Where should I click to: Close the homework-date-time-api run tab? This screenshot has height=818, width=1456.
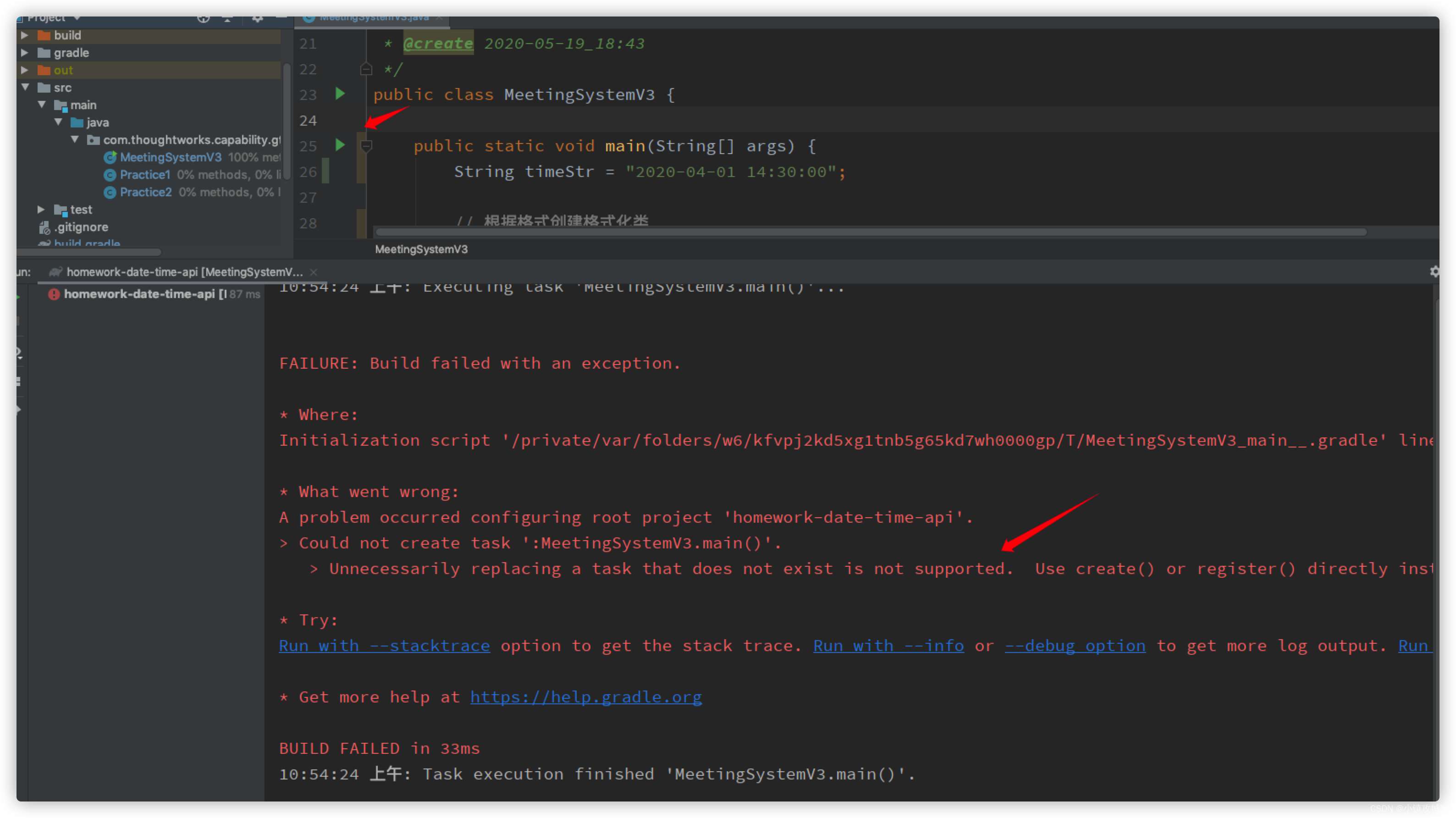click(314, 272)
